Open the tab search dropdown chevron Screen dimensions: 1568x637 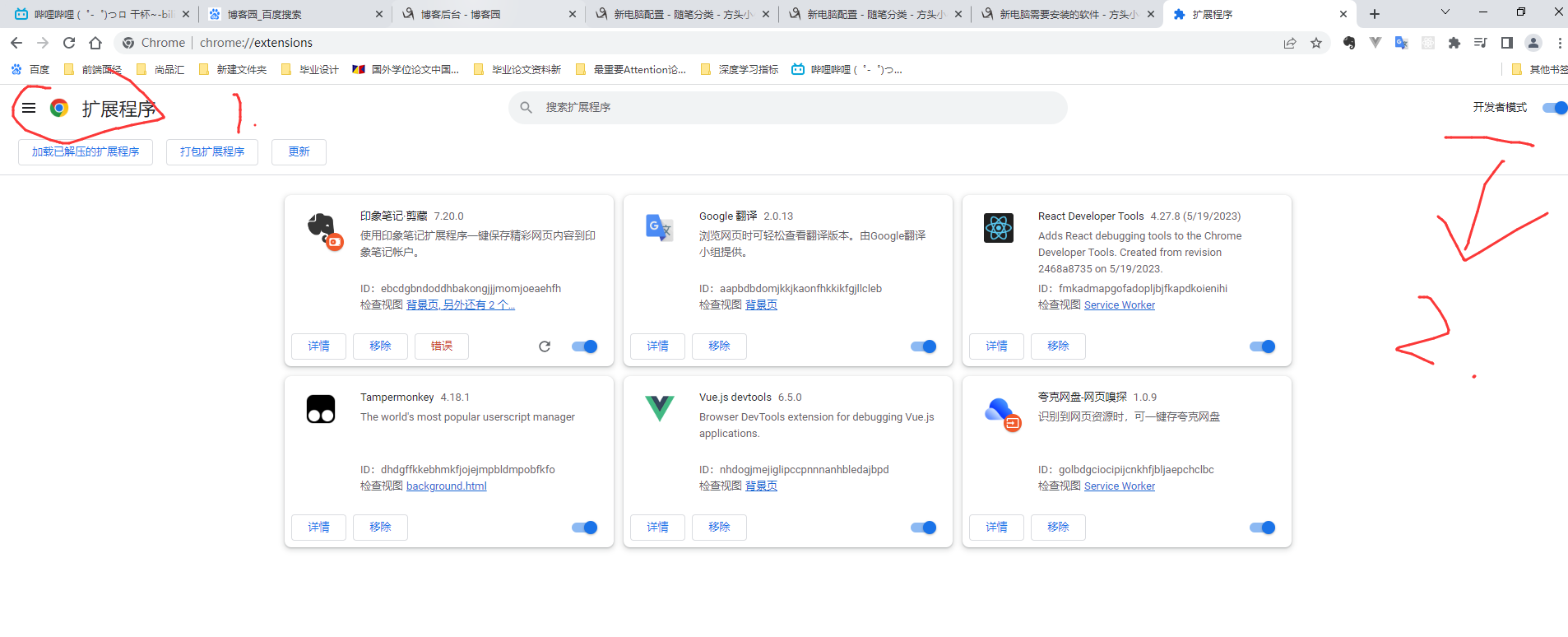(1445, 12)
